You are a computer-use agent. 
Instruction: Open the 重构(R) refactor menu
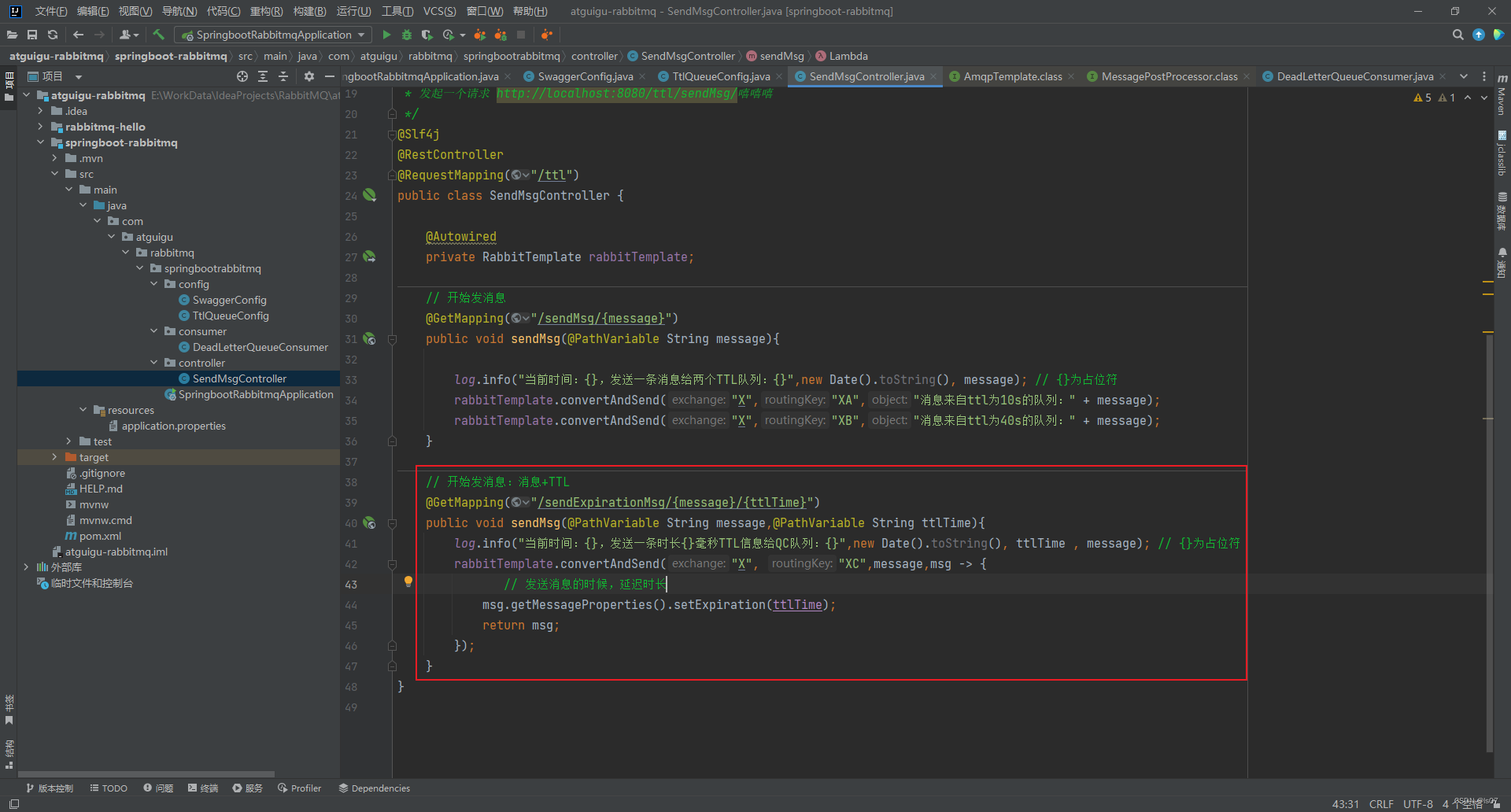tap(266, 11)
